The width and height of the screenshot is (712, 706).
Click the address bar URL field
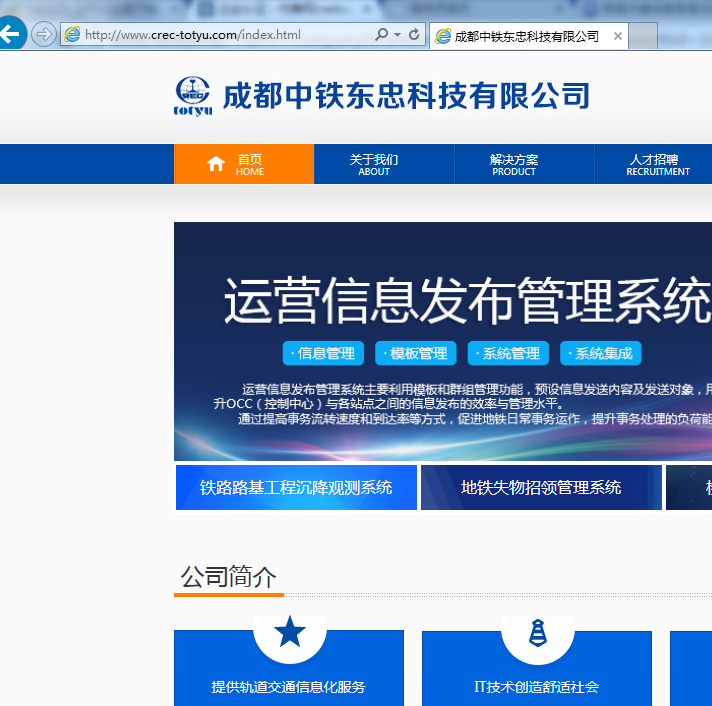tap(243, 35)
